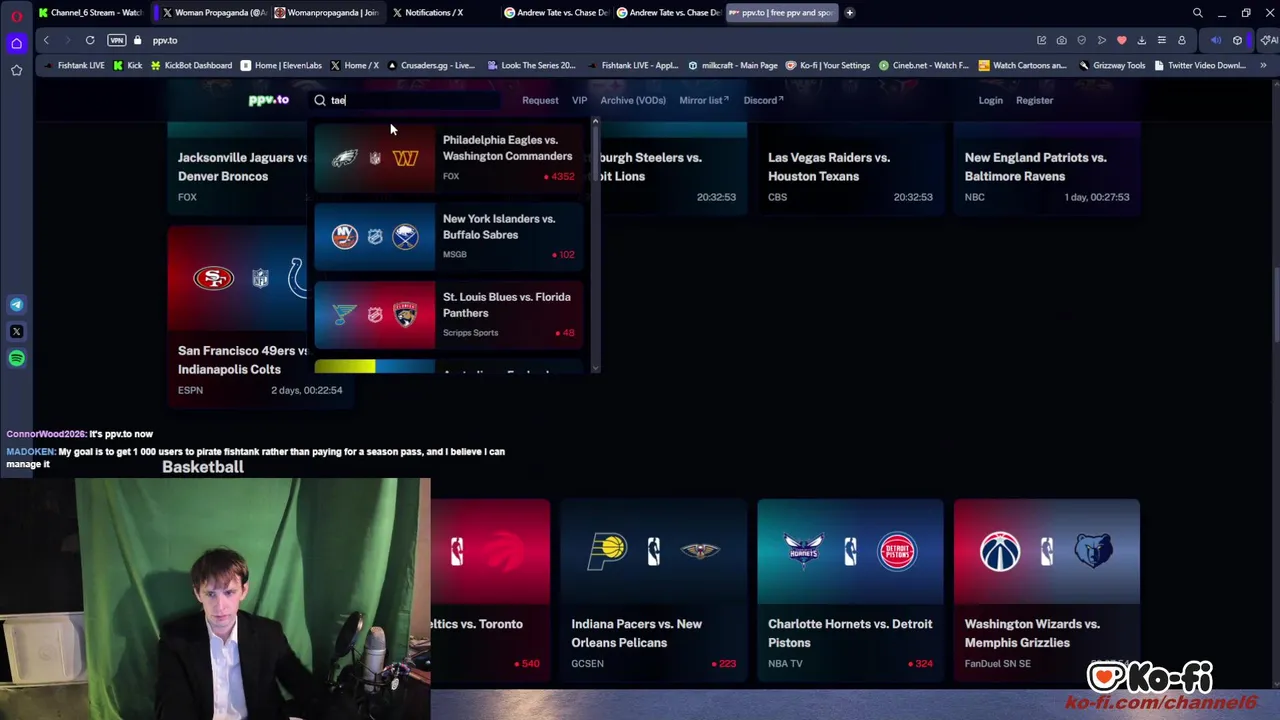Open the Ko-fi Your Settings bookmark
Viewport: 1280px width, 720px height.
(x=828, y=65)
